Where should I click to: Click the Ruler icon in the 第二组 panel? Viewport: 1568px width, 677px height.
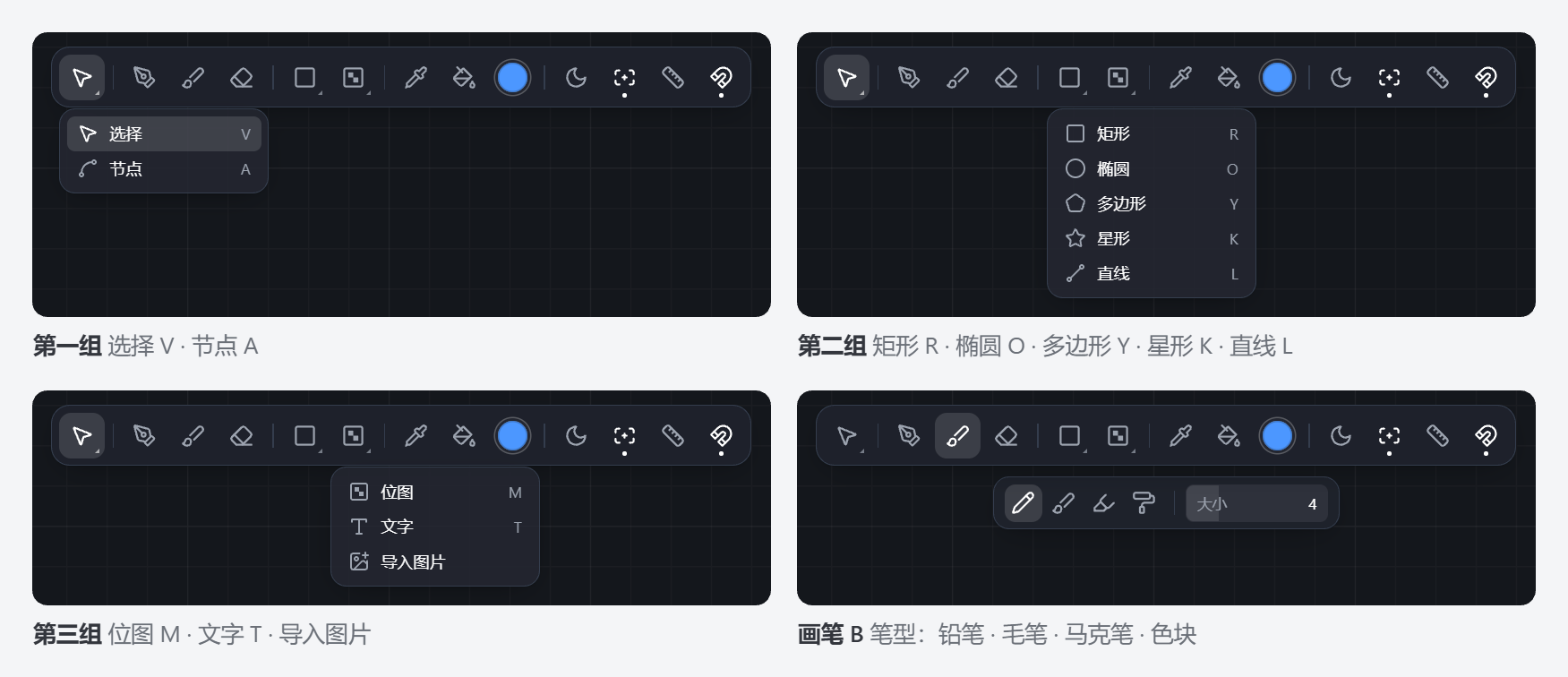tap(1437, 78)
